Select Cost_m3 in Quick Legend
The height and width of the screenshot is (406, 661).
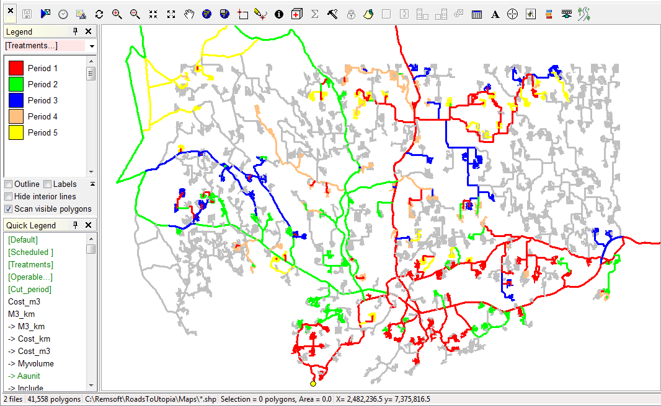tap(24, 302)
